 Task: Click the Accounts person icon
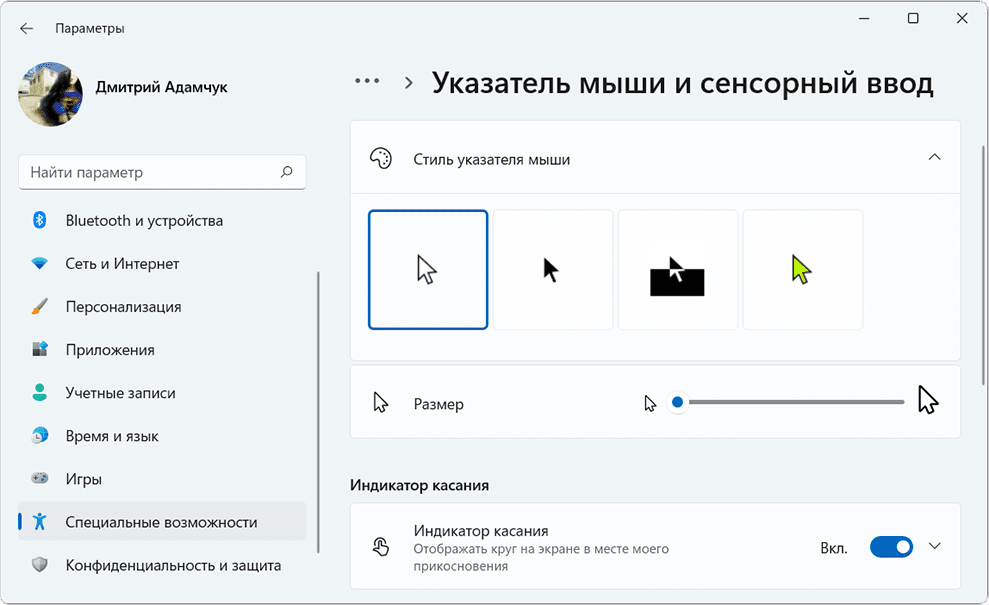point(40,392)
